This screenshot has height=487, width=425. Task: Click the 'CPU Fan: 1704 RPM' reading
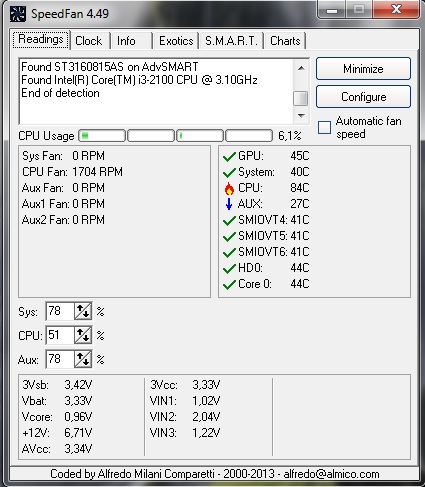(72, 172)
